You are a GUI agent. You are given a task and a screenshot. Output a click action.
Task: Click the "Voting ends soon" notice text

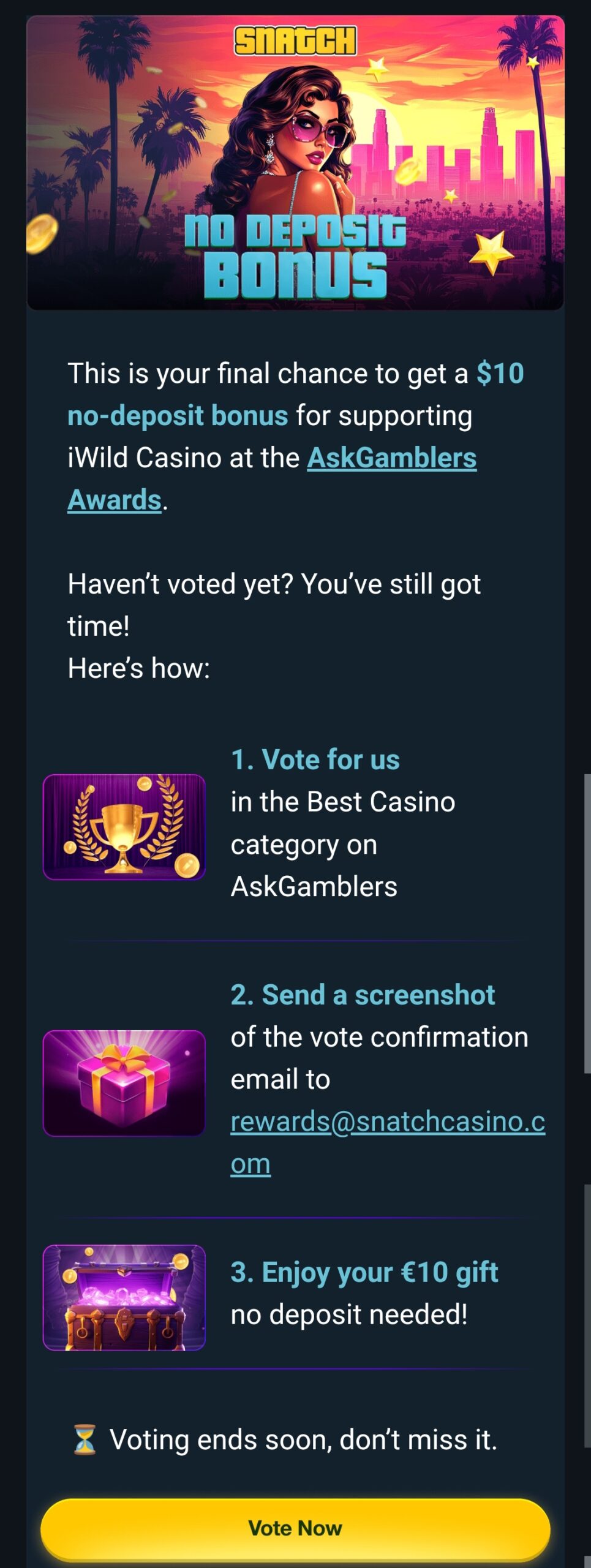coord(303,1439)
